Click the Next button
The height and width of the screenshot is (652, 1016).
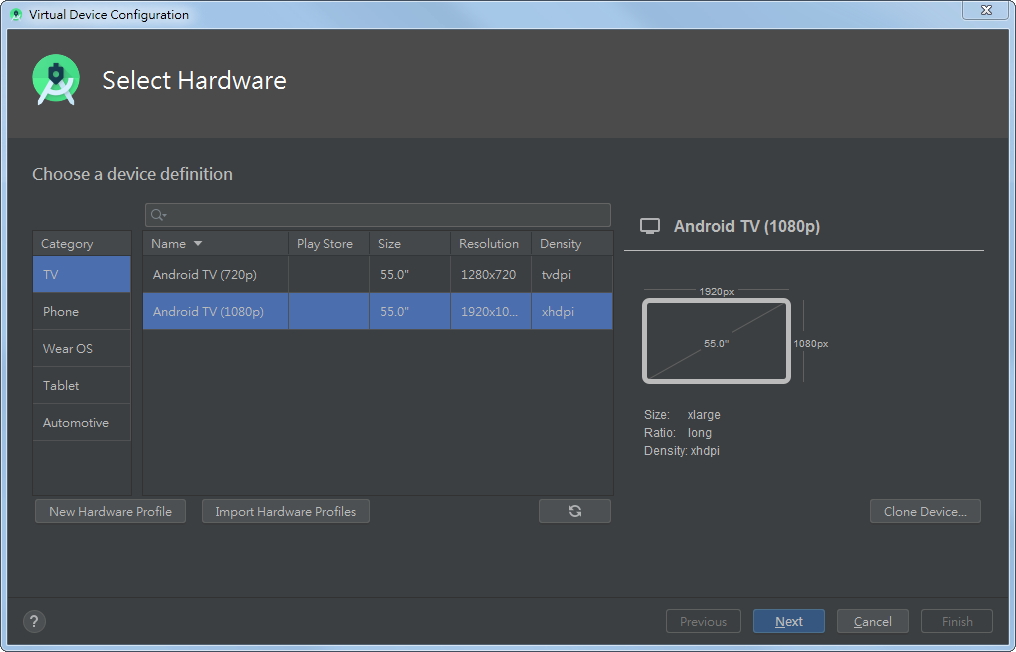pyautogui.click(x=789, y=622)
